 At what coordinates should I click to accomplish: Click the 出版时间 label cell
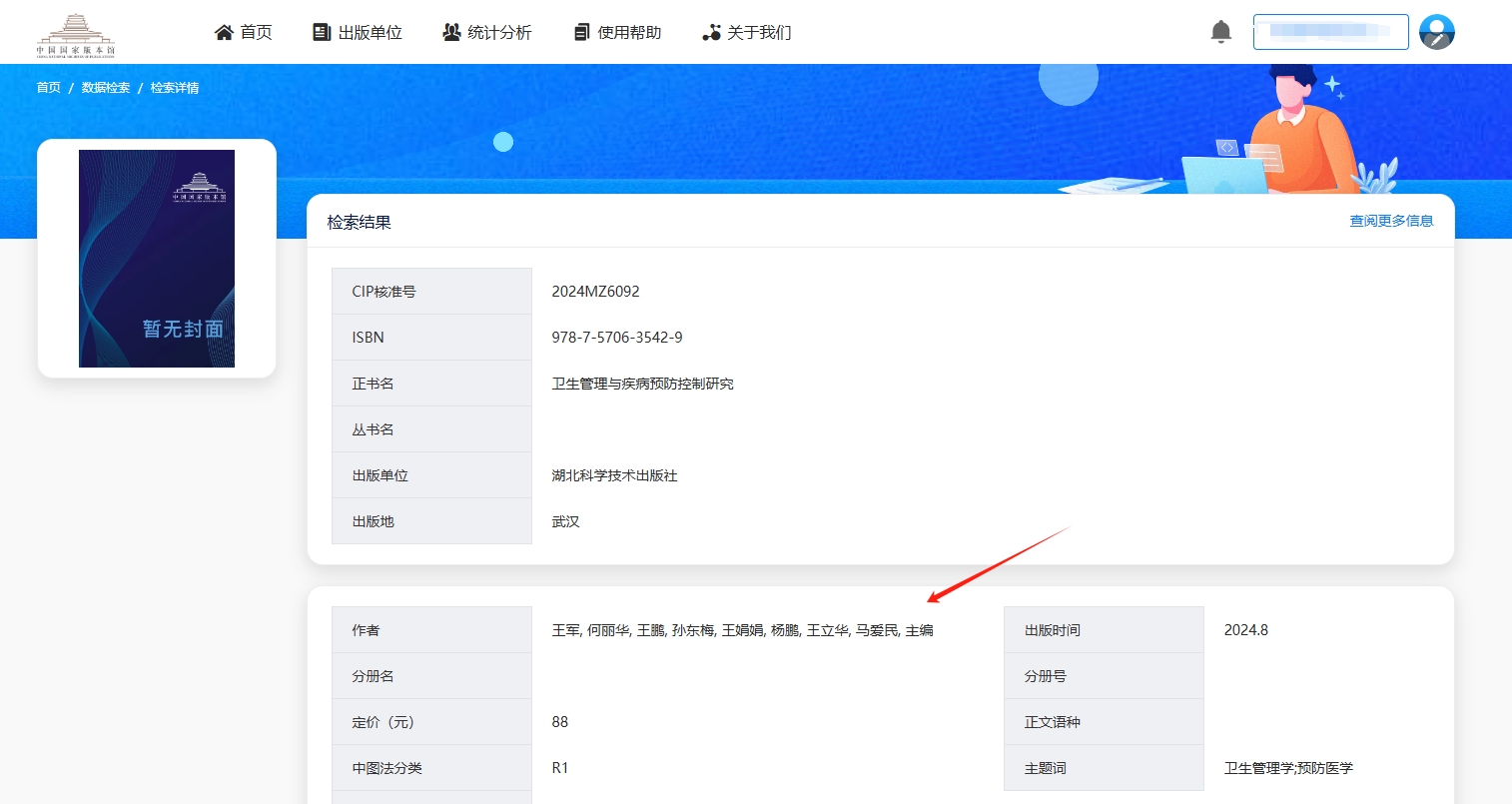pos(1104,630)
